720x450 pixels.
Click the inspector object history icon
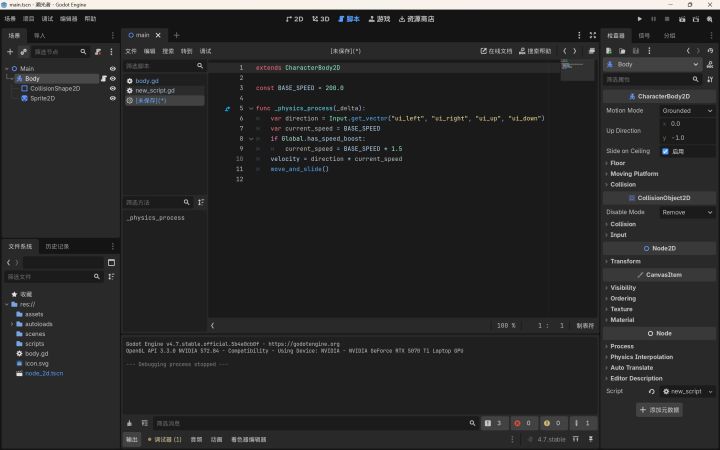(710, 51)
